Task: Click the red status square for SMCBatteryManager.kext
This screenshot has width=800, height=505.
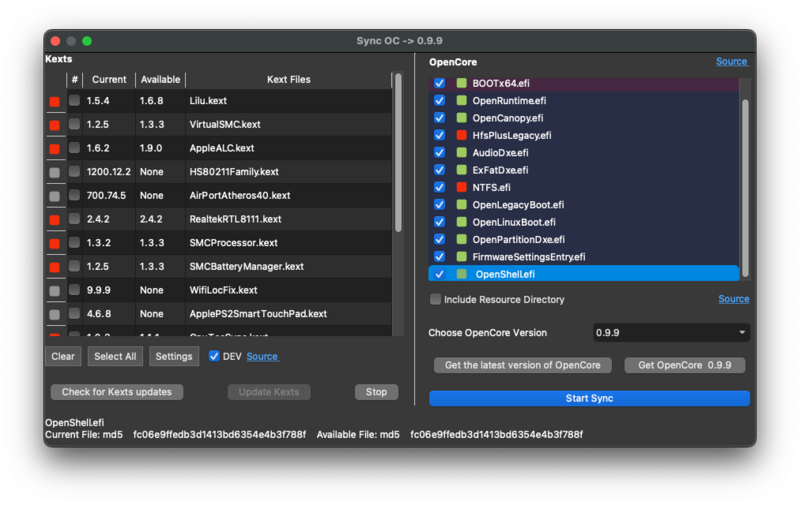Action: 55,267
